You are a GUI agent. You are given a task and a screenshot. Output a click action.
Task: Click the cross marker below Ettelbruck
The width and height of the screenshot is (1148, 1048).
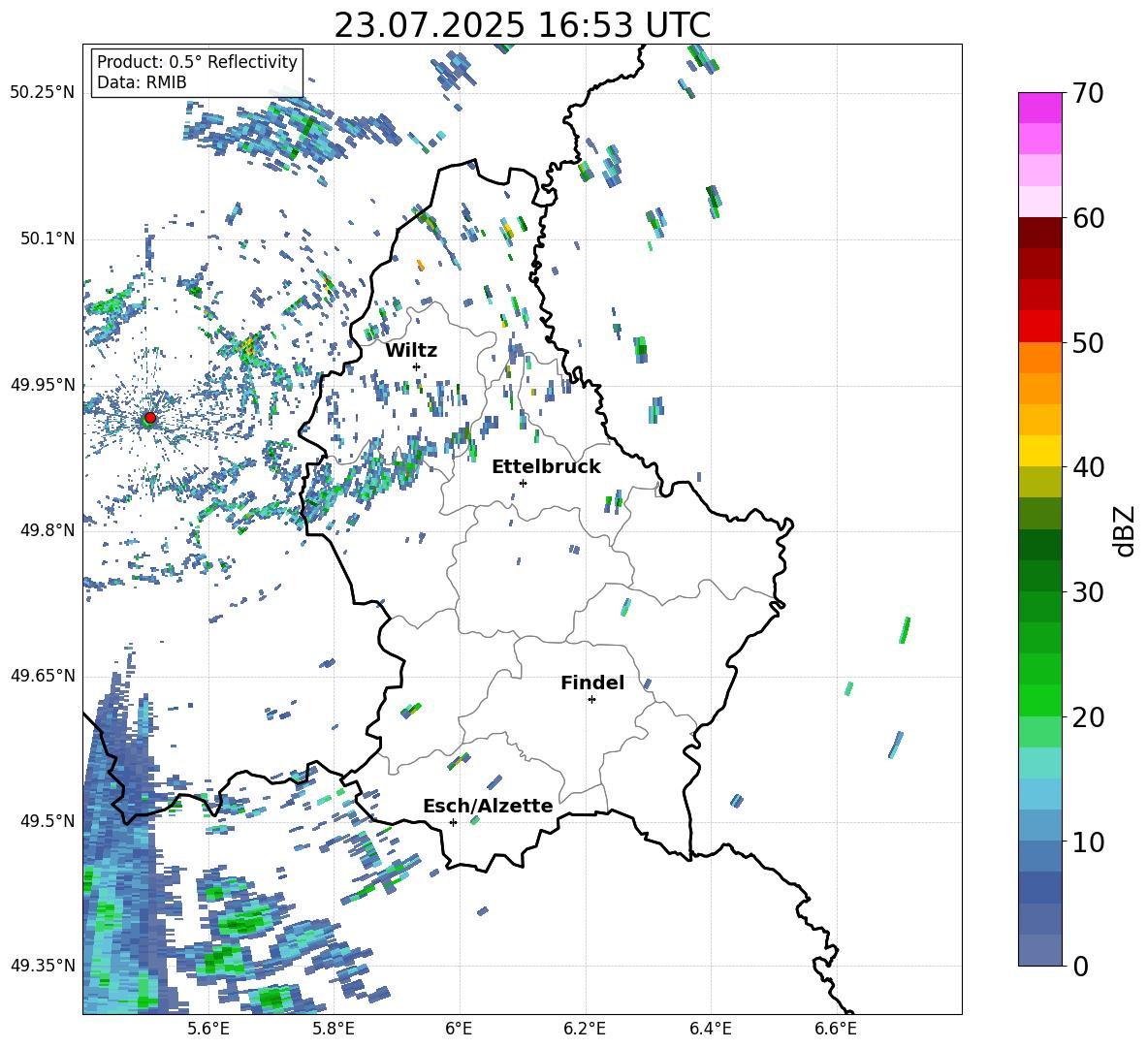[x=523, y=483]
